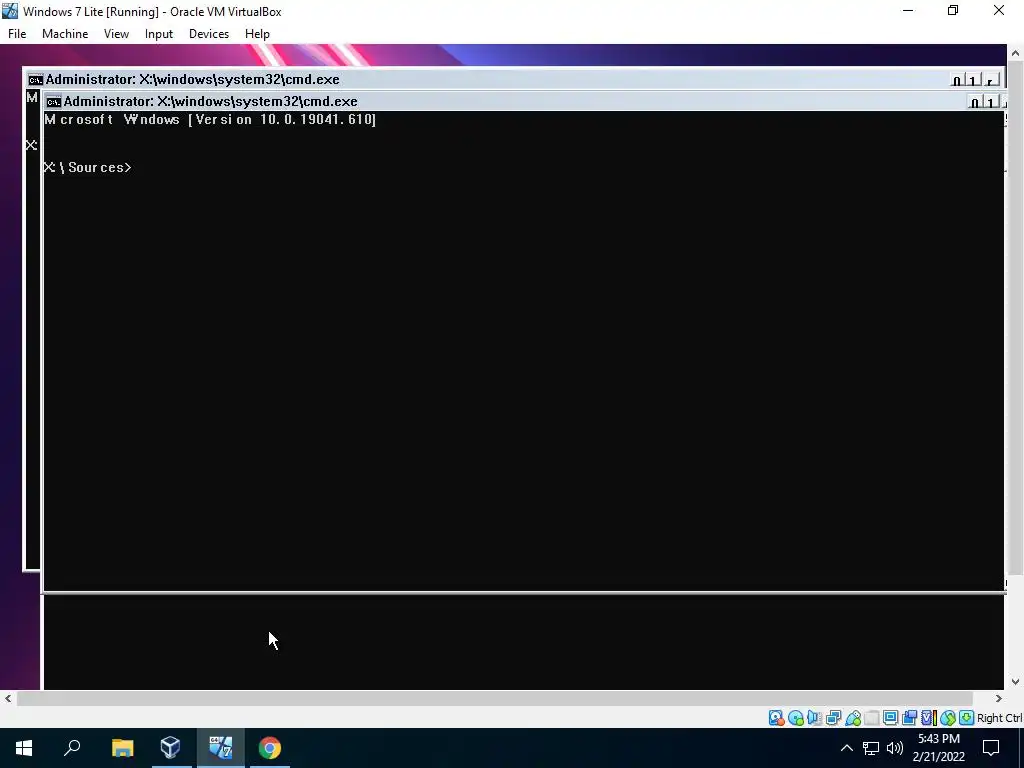Click the horizontal scrollbar left arrow
Image resolution: width=1024 pixels, height=768 pixels.
[x=8, y=699]
